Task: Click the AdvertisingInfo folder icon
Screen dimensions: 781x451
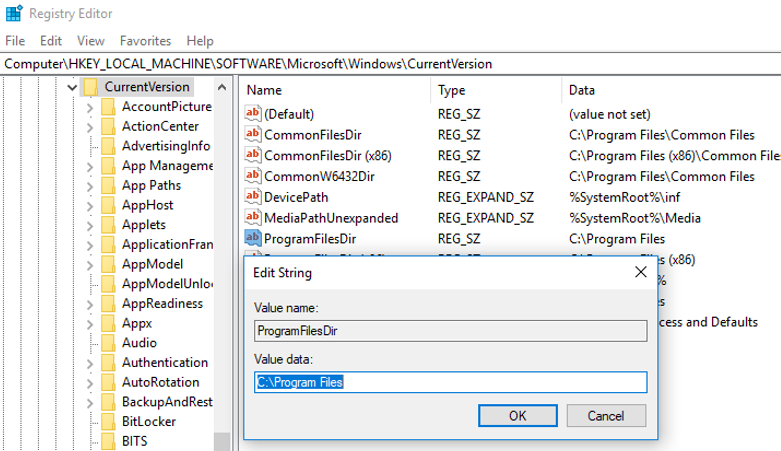Action: pos(108,146)
